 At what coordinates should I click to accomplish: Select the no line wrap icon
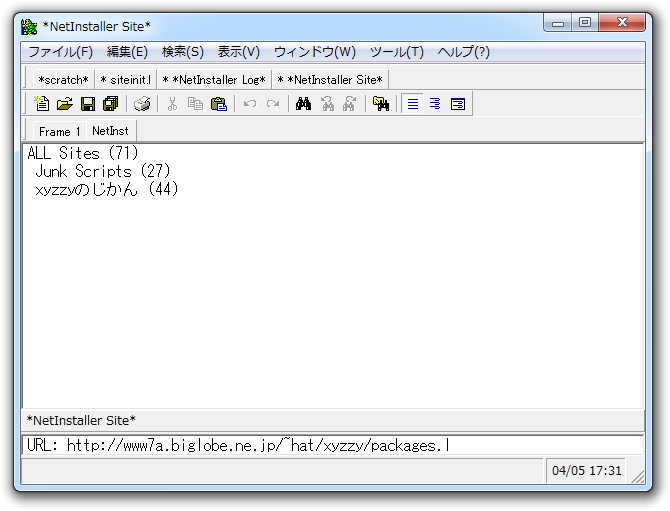coord(413,104)
